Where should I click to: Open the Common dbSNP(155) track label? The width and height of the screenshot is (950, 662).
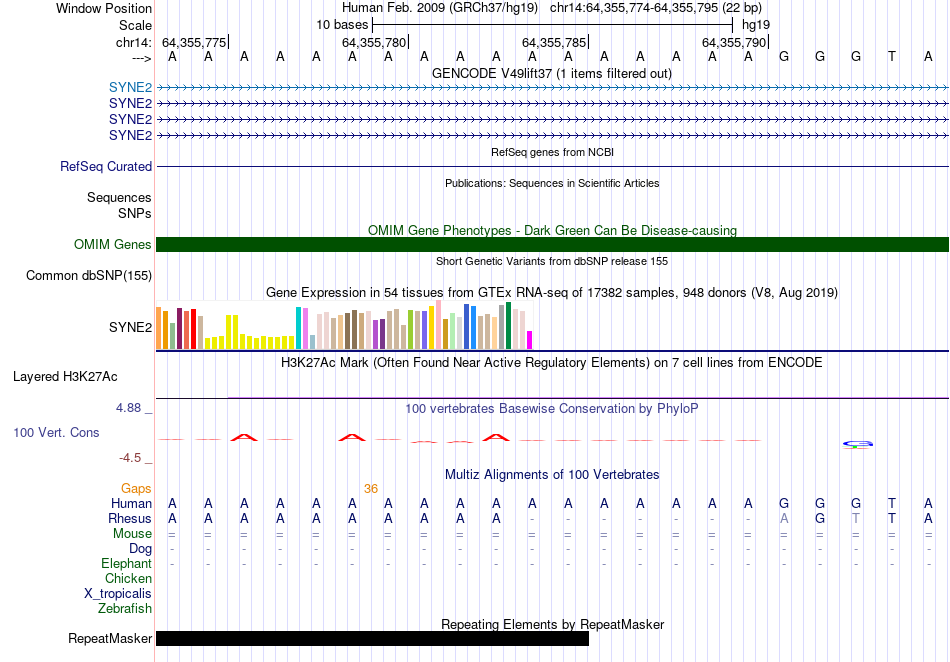88,276
